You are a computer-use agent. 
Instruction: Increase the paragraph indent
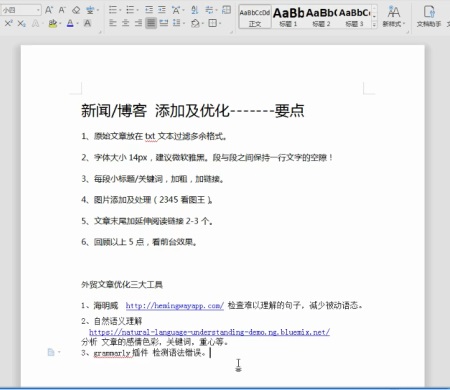[162, 10]
